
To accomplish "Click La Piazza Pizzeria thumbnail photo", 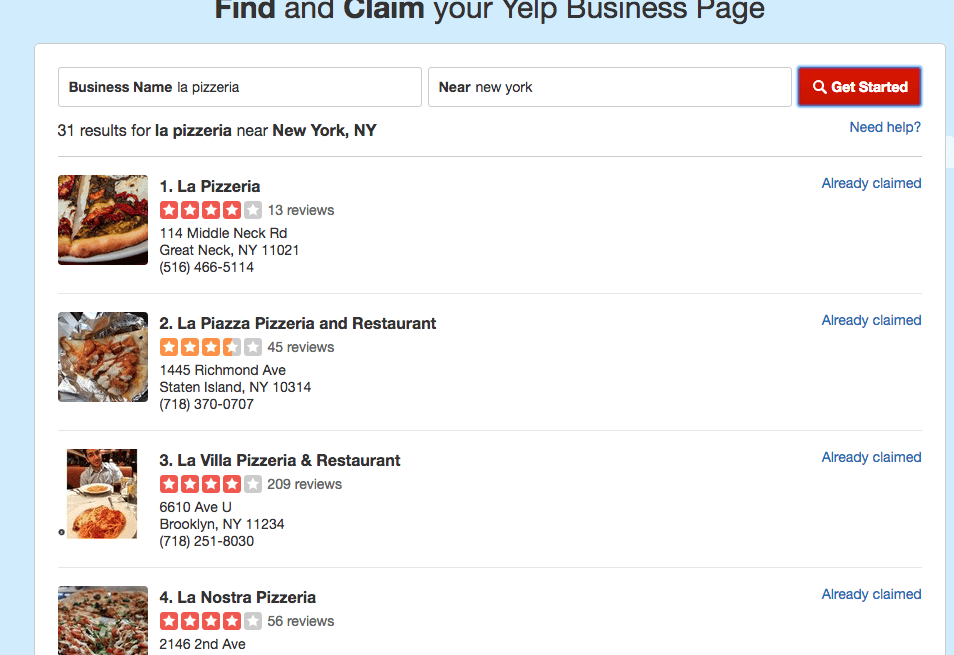I will pos(103,356).
